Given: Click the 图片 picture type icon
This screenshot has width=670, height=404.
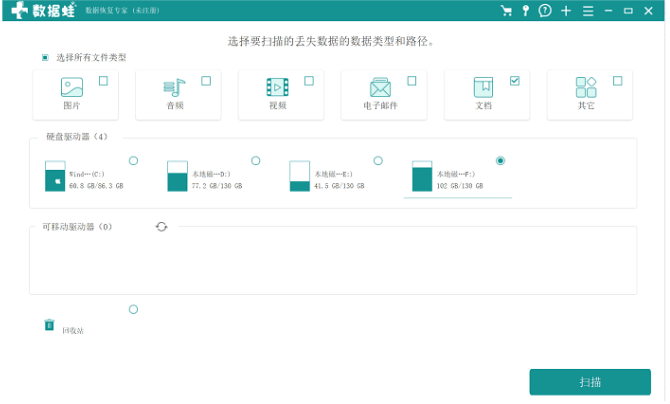Looking at the screenshot, I should pyautogui.click(x=72, y=88).
